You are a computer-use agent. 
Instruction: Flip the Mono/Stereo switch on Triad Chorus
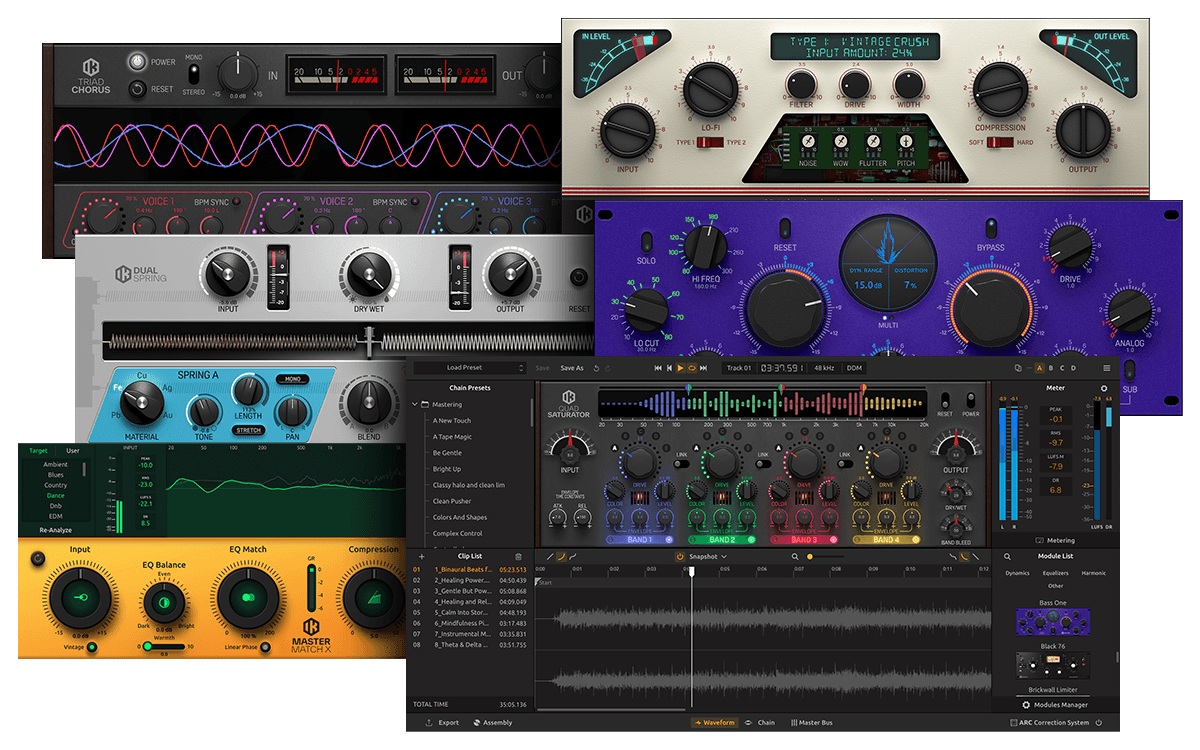(194, 75)
